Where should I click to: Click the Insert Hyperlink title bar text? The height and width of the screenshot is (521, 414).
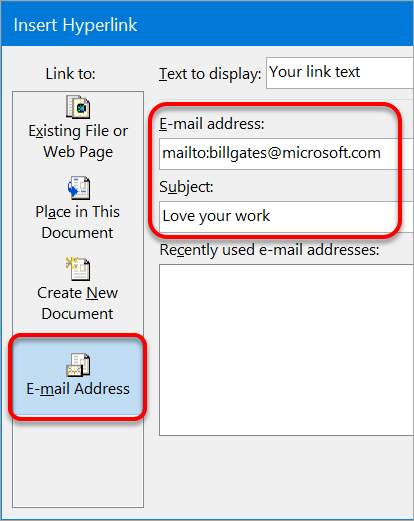[75, 25]
